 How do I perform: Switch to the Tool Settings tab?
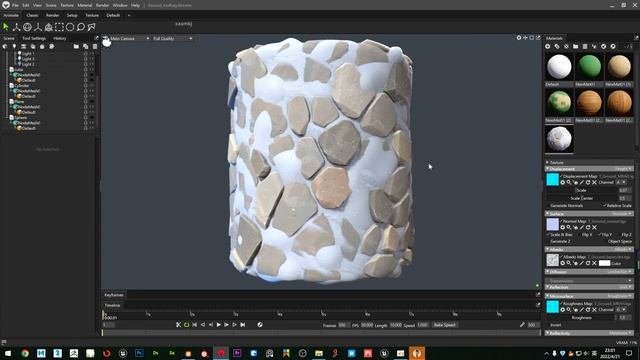coord(34,38)
